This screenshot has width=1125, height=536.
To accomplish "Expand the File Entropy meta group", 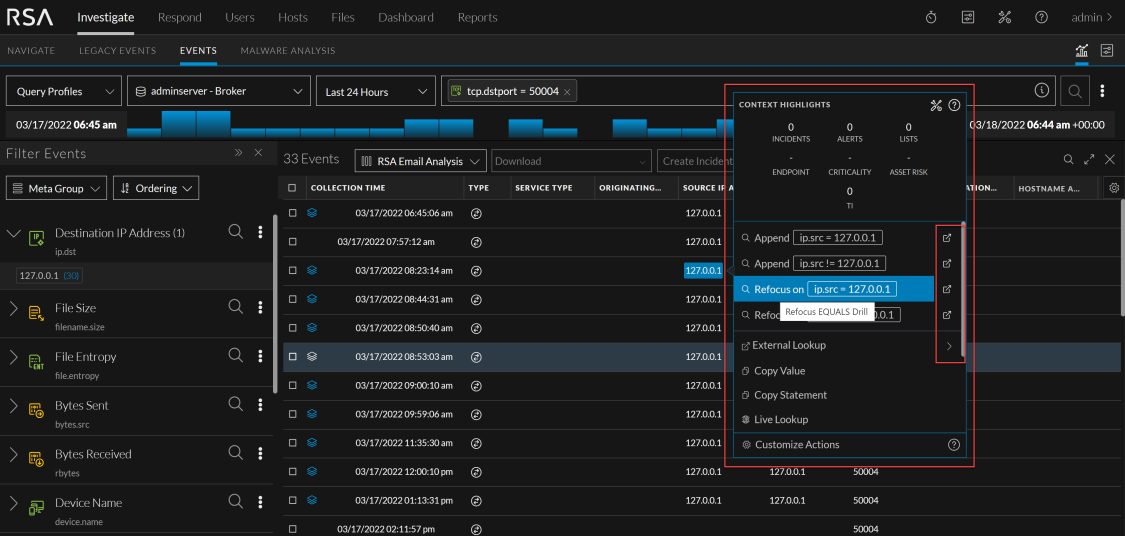I will [14, 357].
